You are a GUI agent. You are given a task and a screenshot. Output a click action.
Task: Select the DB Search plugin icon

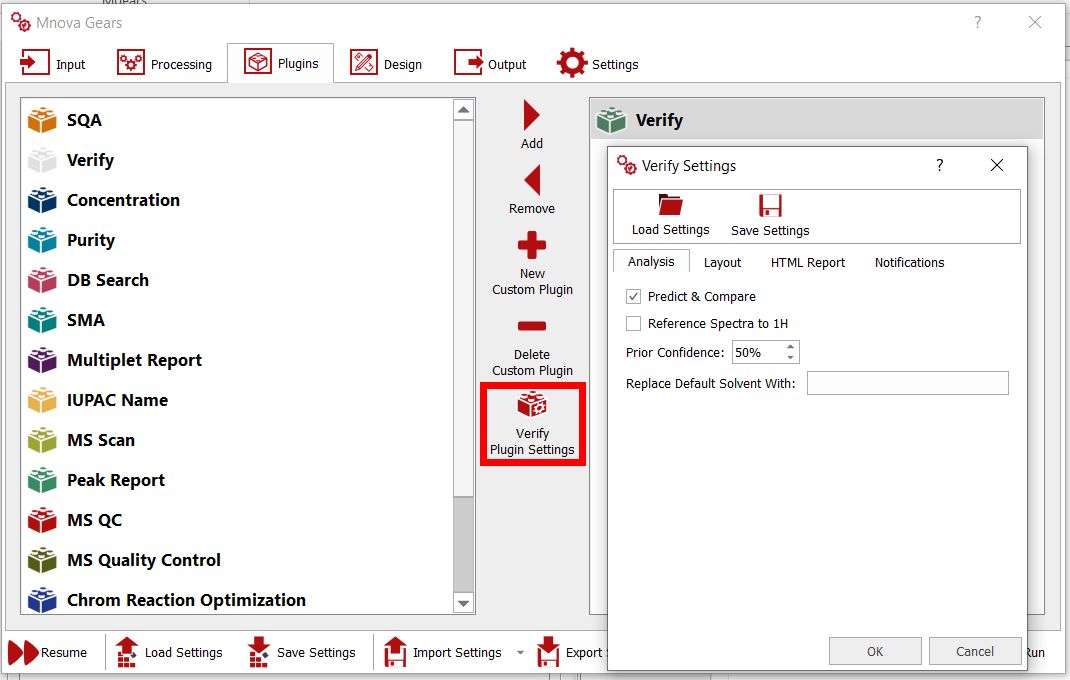click(42, 280)
